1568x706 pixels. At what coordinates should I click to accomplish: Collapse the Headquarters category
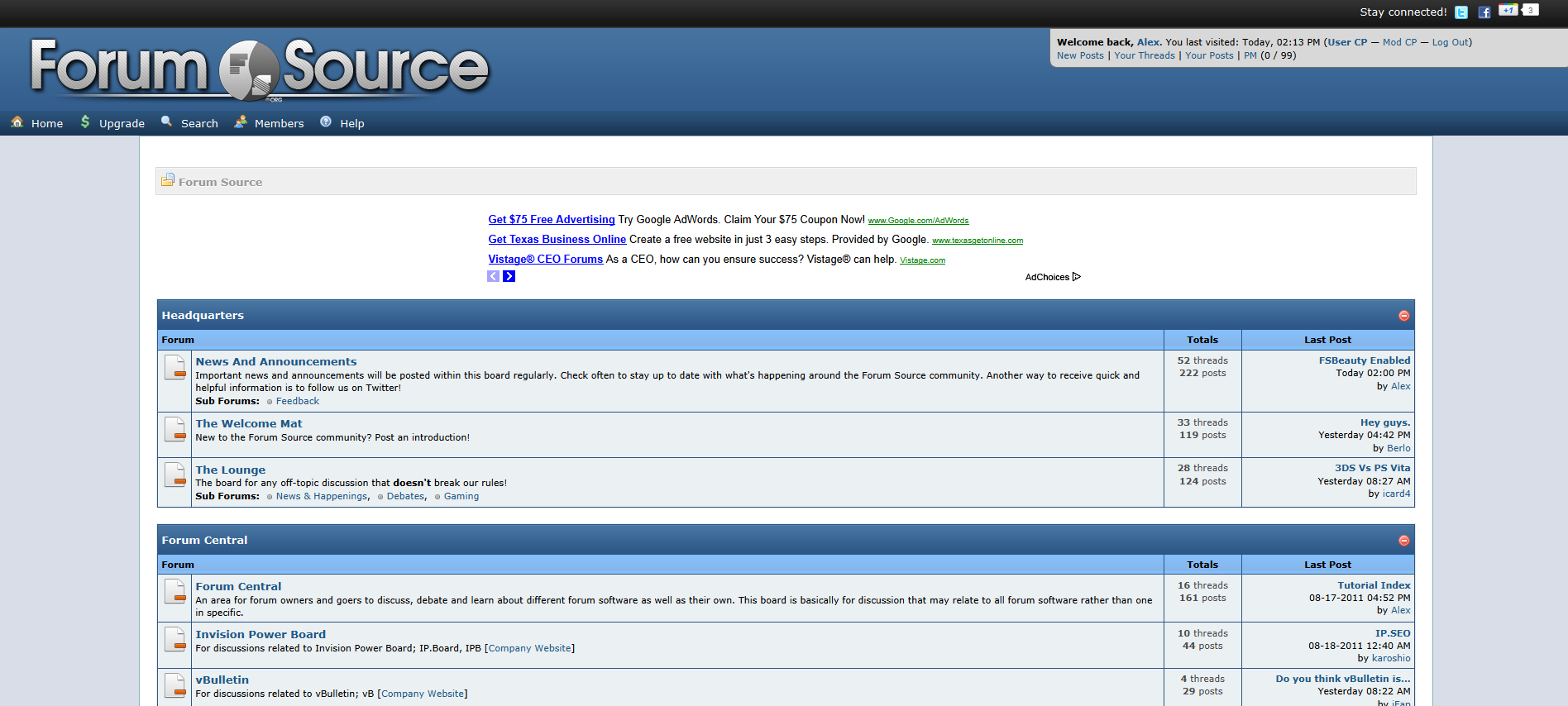[1403, 316]
